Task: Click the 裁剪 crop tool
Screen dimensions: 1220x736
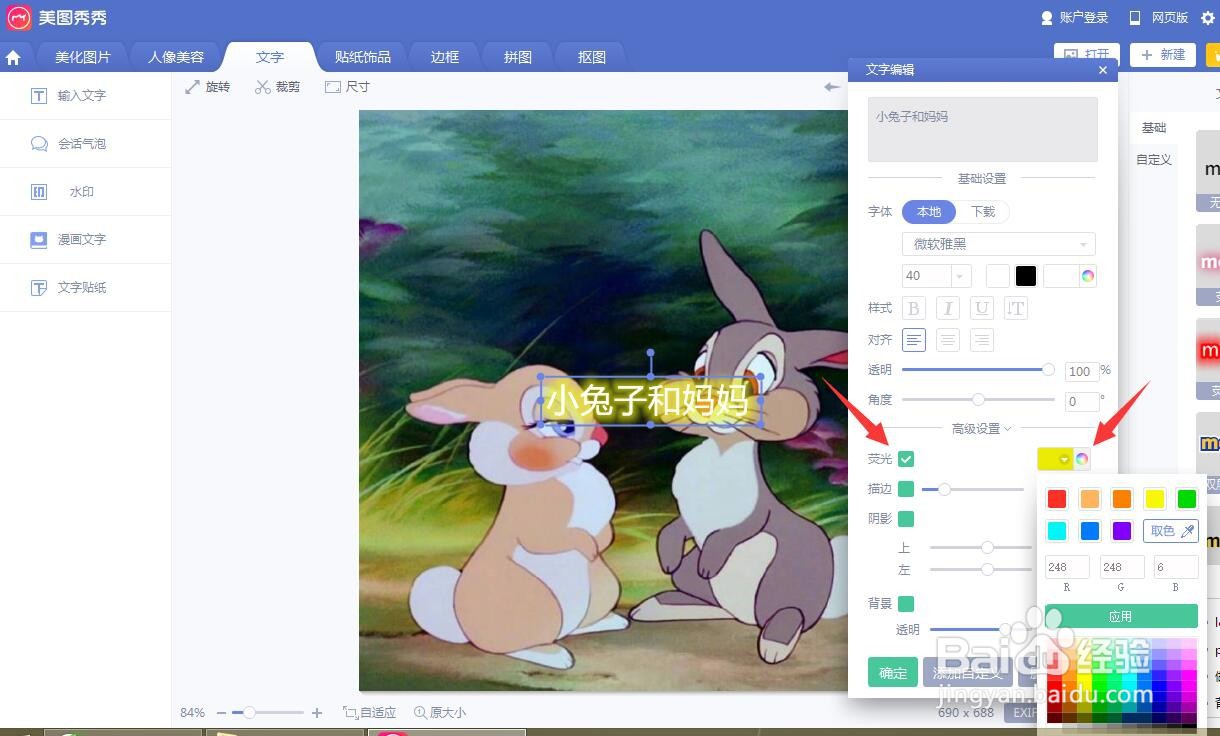Action: 278,87
